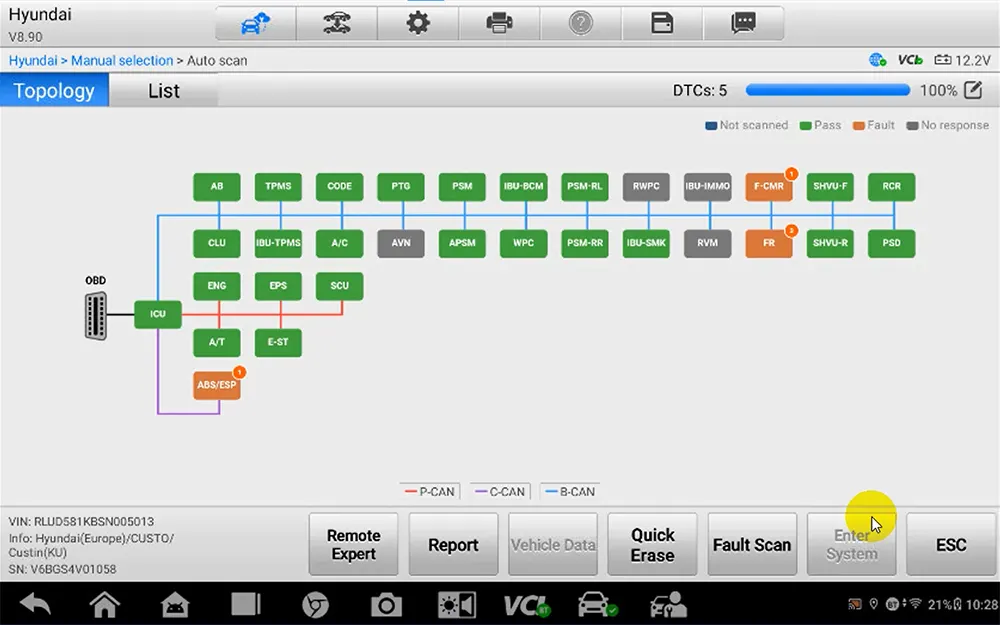Select the AVN no-response module
Viewport: 1000px width, 625px height.
401,243
